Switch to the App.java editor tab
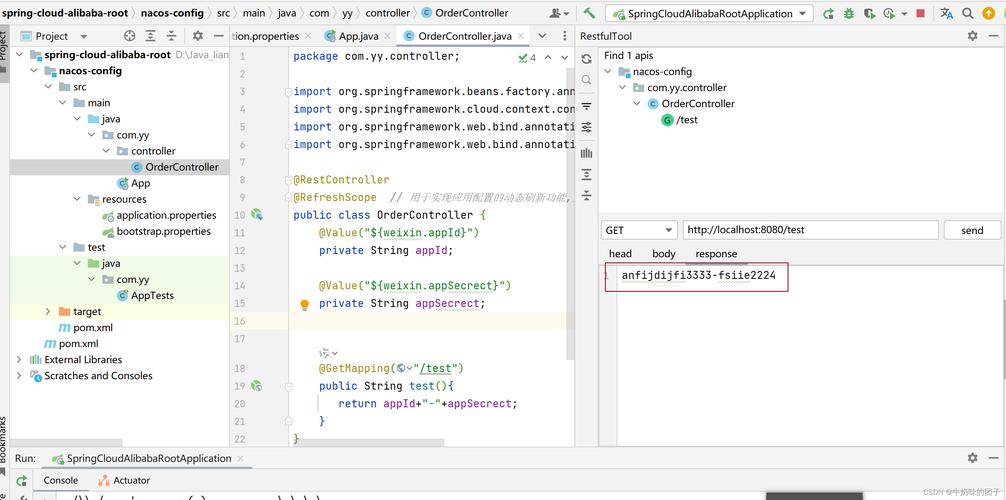 [x=358, y=36]
